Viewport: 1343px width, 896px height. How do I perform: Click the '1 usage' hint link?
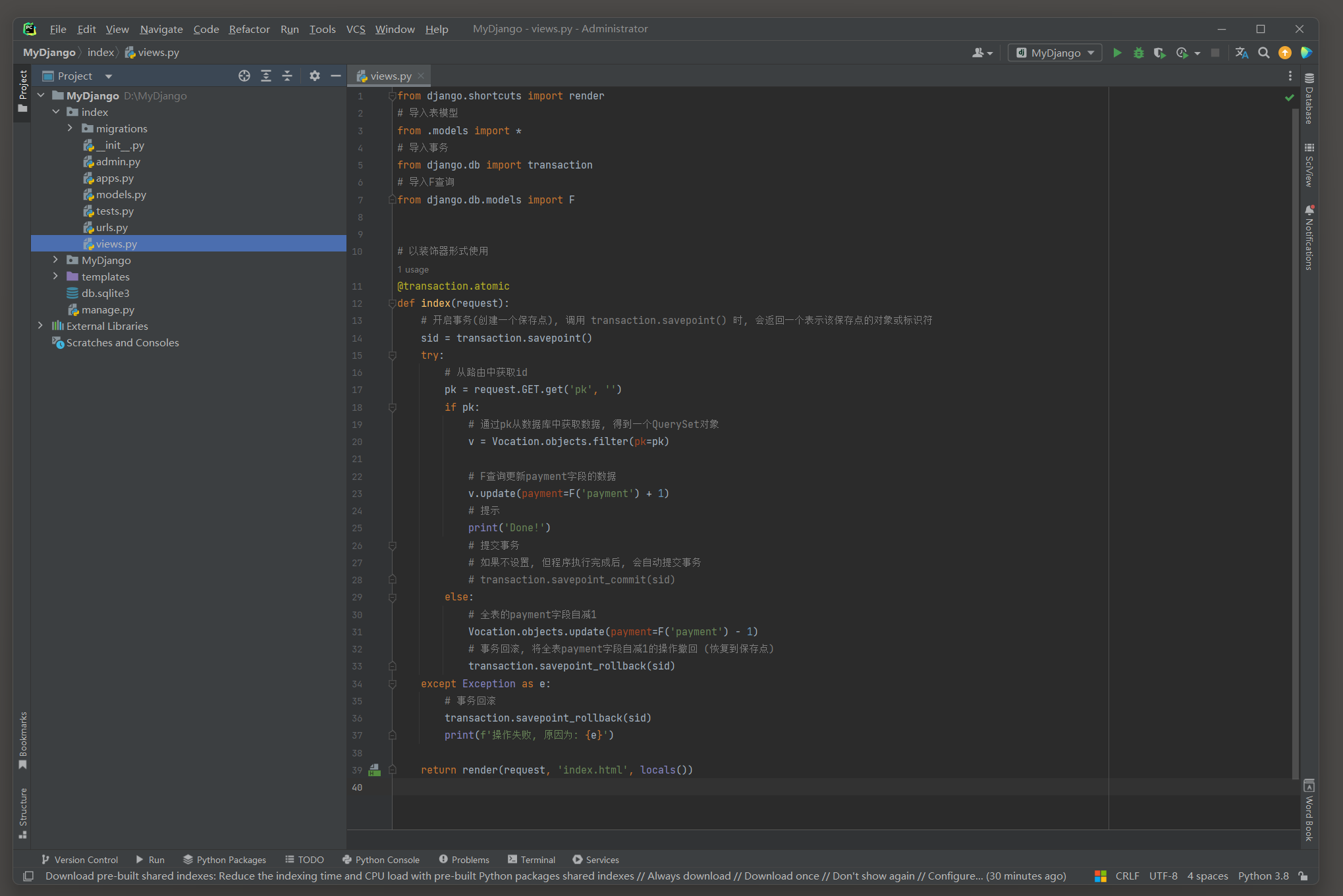point(413,269)
